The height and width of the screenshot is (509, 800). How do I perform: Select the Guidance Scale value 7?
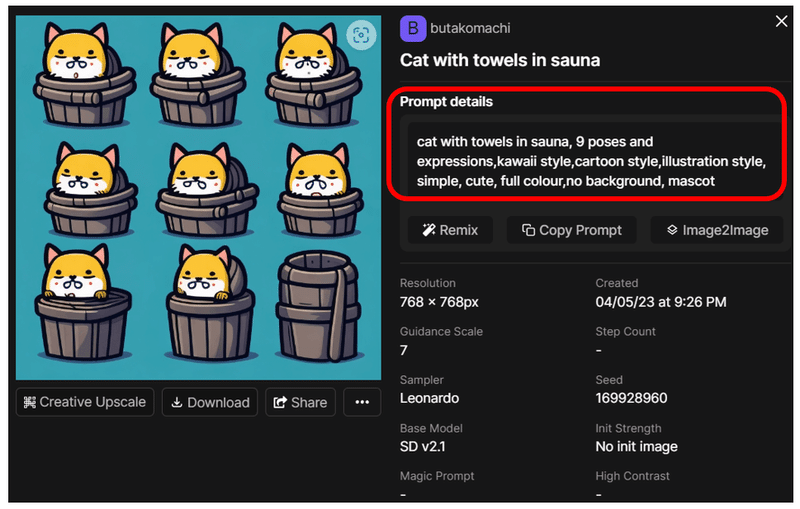point(404,350)
